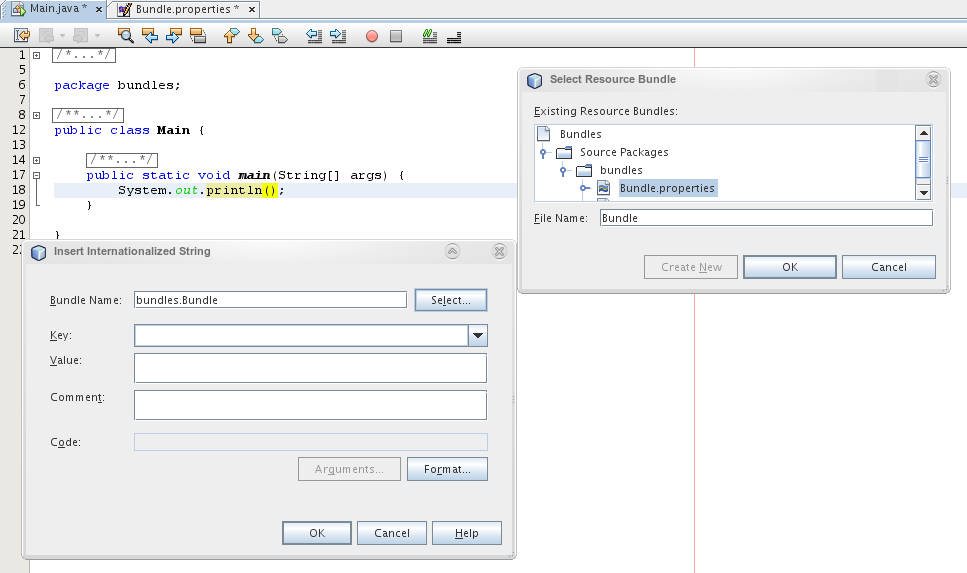This screenshot has height=573, width=967.
Task: Expand the code fold at line 8
Action: point(36,115)
